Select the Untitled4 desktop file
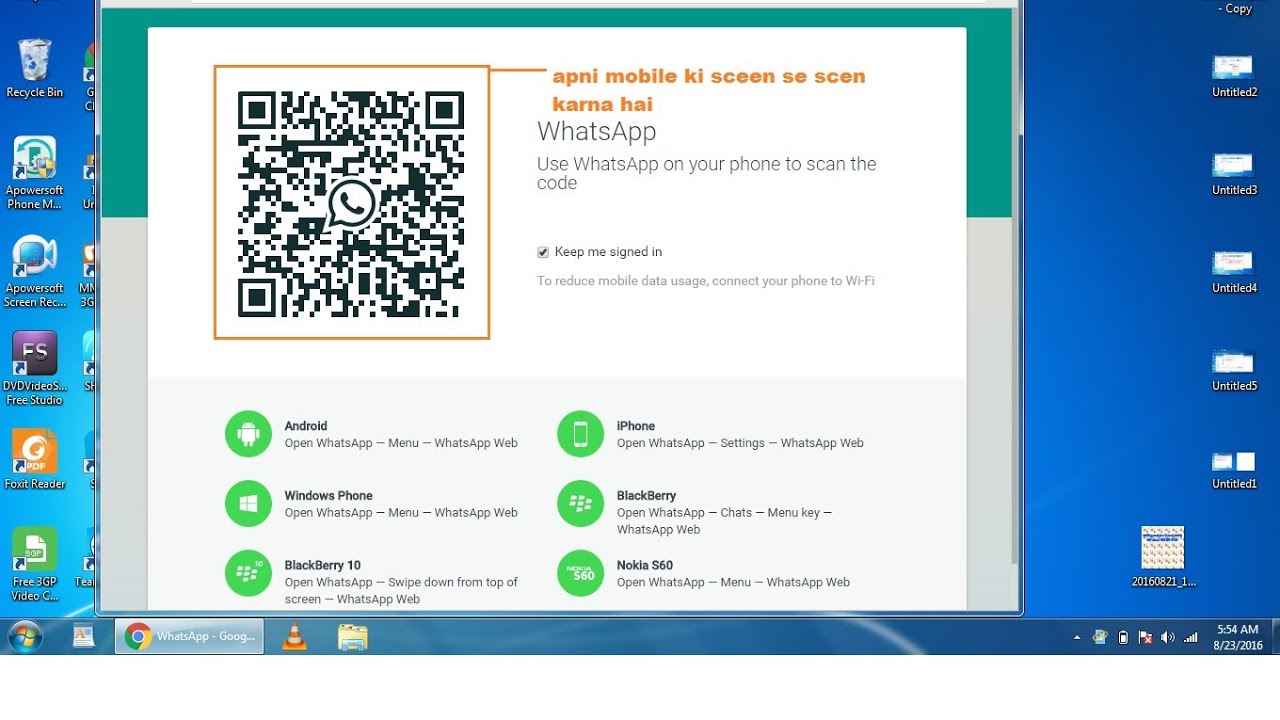 point(1234,272)
